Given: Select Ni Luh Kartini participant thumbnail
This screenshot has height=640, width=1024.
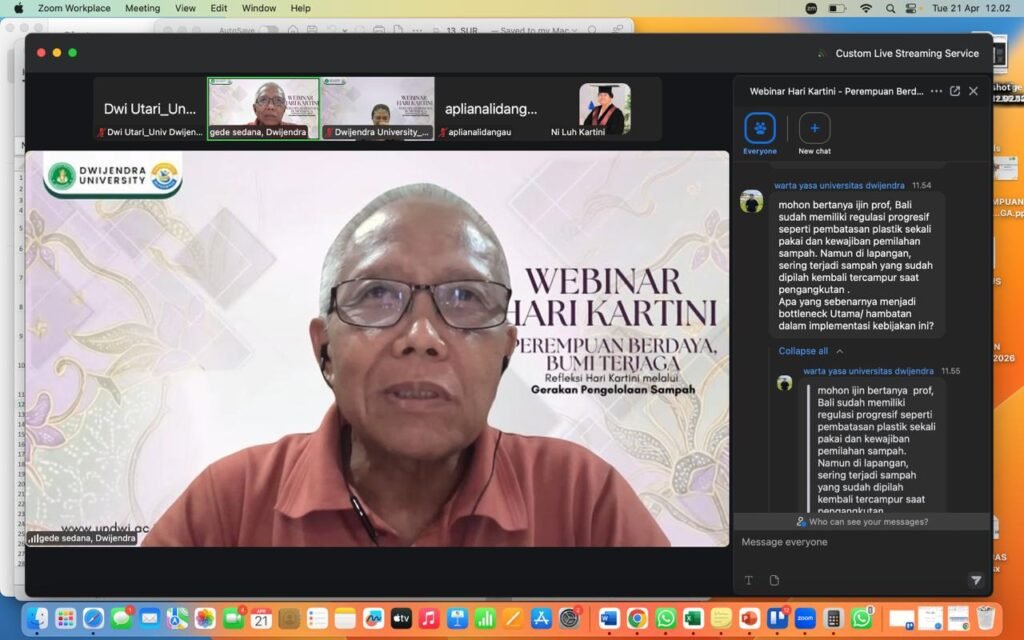Looking at the screenshot, I should [605, 107].
